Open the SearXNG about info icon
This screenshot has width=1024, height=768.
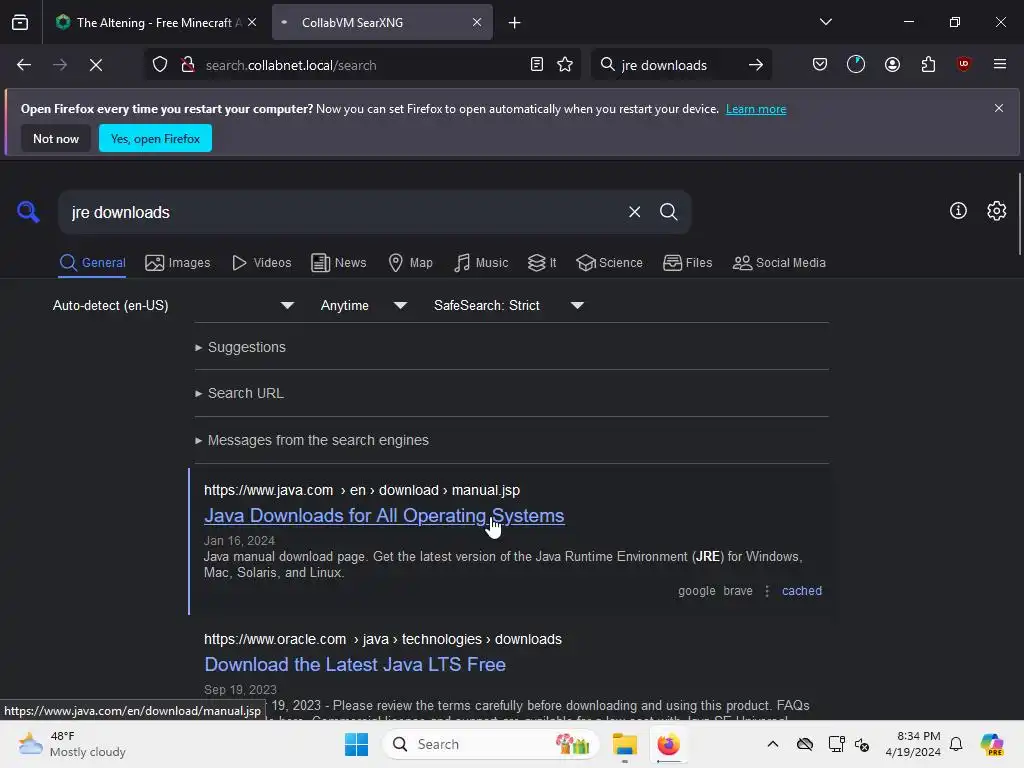[x=958, y=210]
